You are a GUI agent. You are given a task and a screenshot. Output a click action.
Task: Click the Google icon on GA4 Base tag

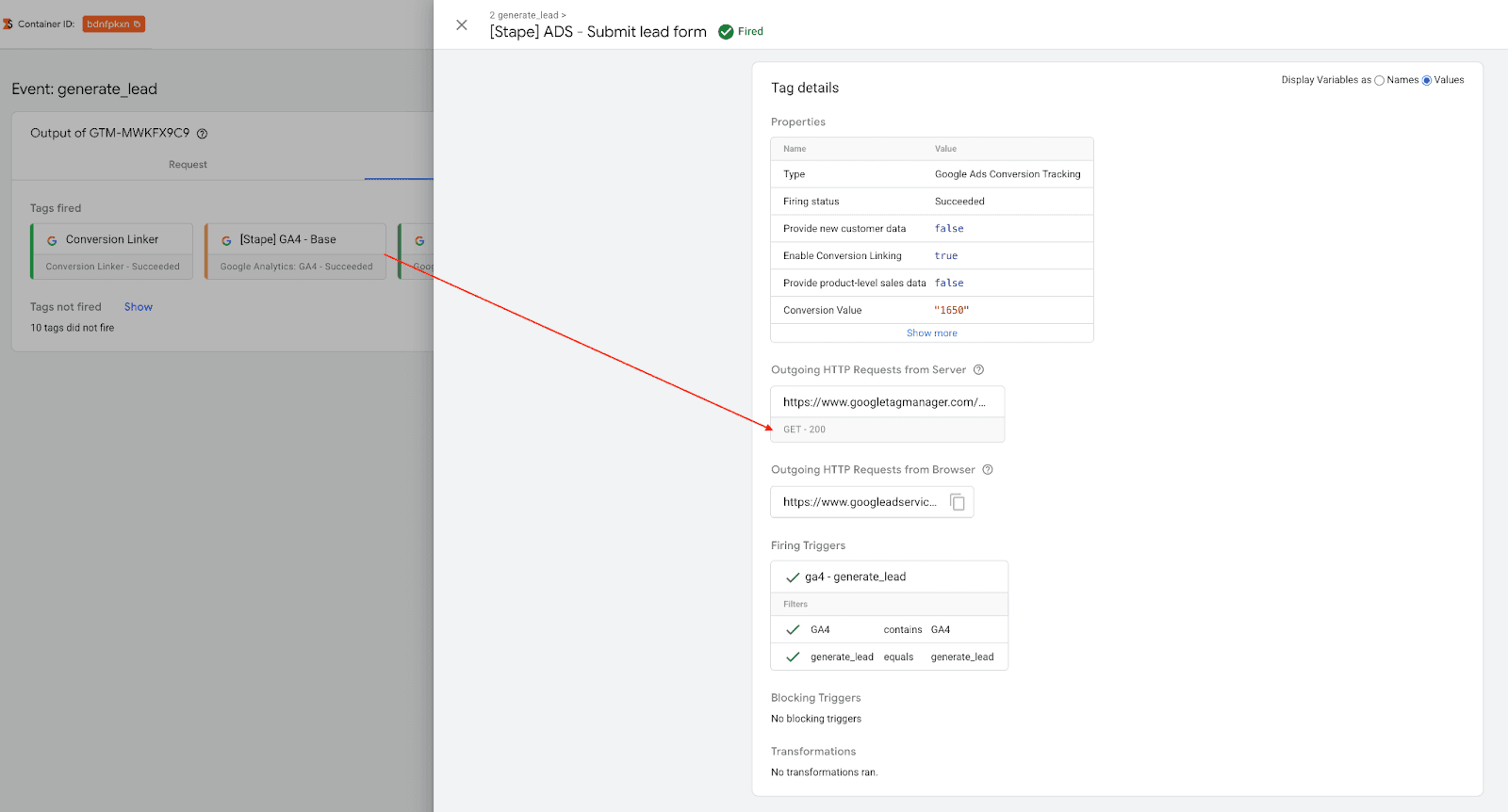226,241
